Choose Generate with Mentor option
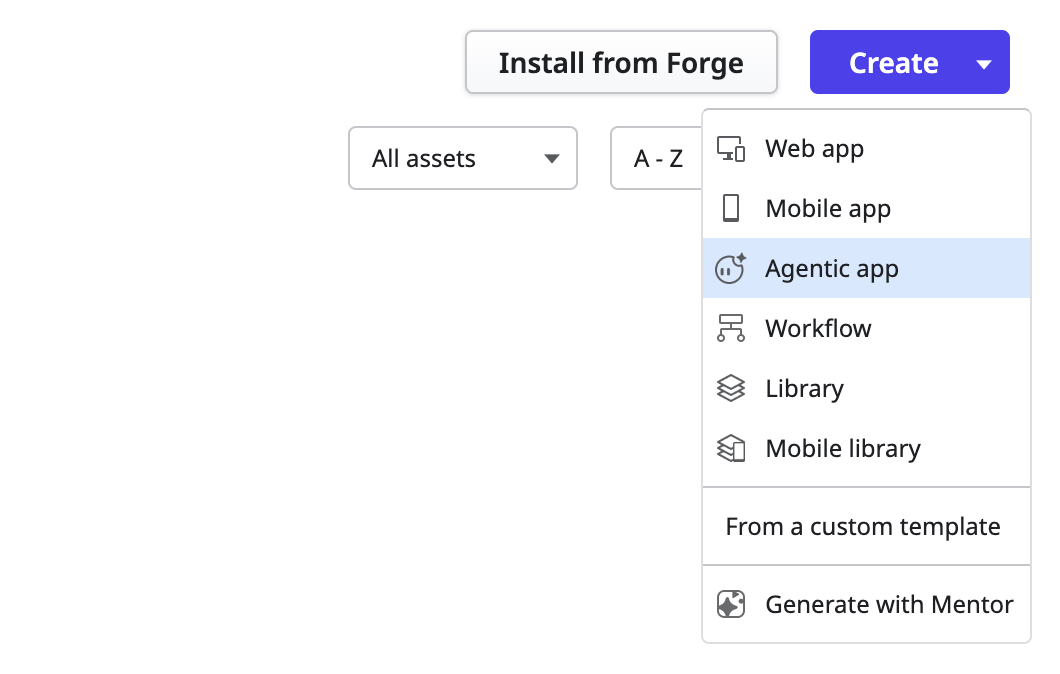The image size is (1060, 674). pyautogui.click(x=867, y=604)
